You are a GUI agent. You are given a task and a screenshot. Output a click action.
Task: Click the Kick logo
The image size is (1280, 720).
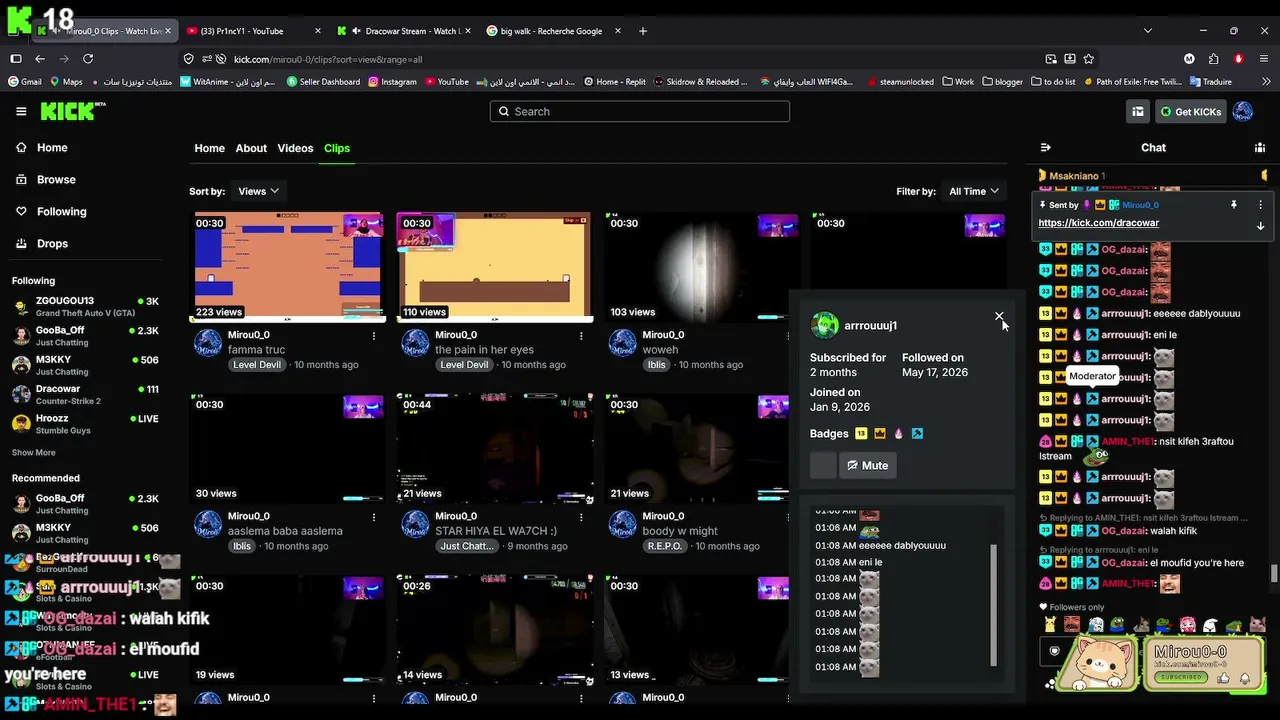(x=73, y=111)
